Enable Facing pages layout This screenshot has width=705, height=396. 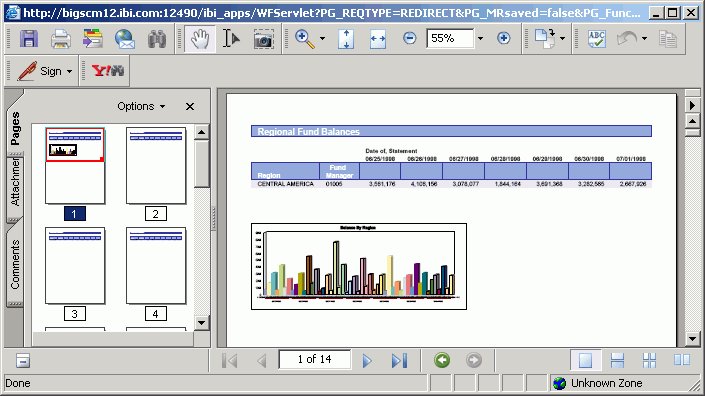pos(682,360)
